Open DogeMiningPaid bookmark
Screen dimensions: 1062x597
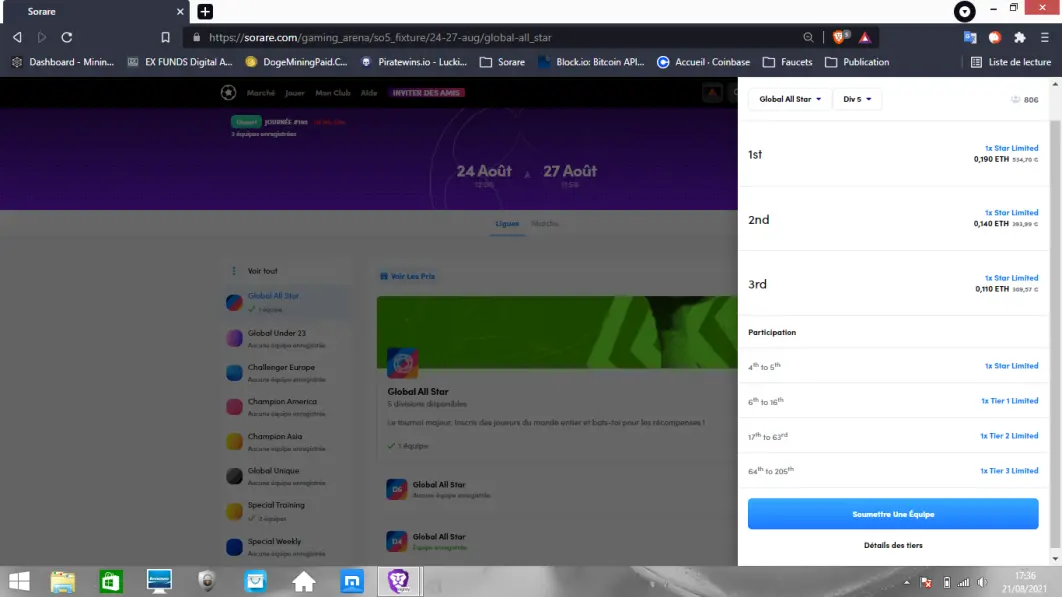pos(297,62)
